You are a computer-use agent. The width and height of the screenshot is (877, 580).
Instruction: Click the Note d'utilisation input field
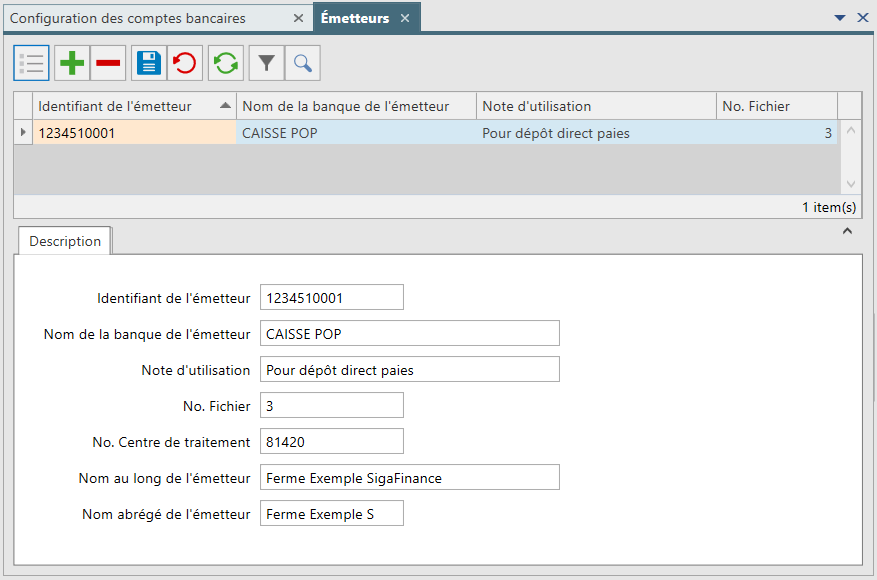tap(409, 369)
